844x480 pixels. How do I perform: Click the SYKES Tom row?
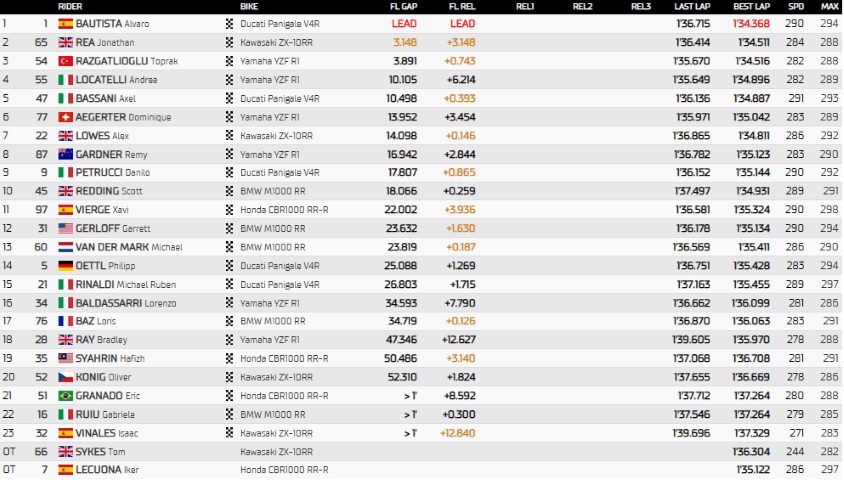[422, 451]
